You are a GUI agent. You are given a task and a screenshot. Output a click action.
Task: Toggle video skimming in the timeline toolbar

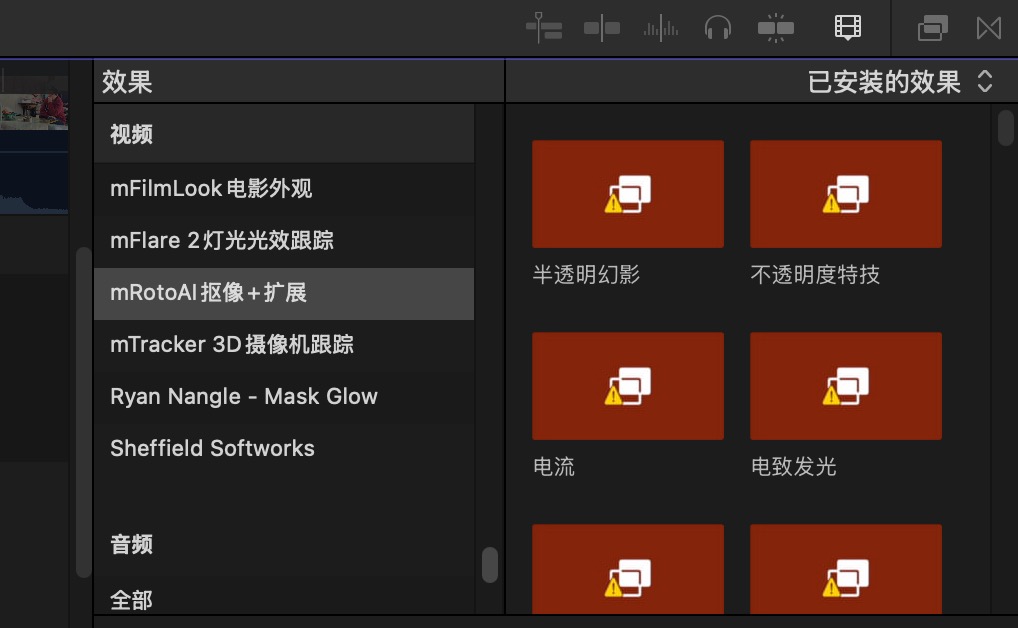point(602,28)
